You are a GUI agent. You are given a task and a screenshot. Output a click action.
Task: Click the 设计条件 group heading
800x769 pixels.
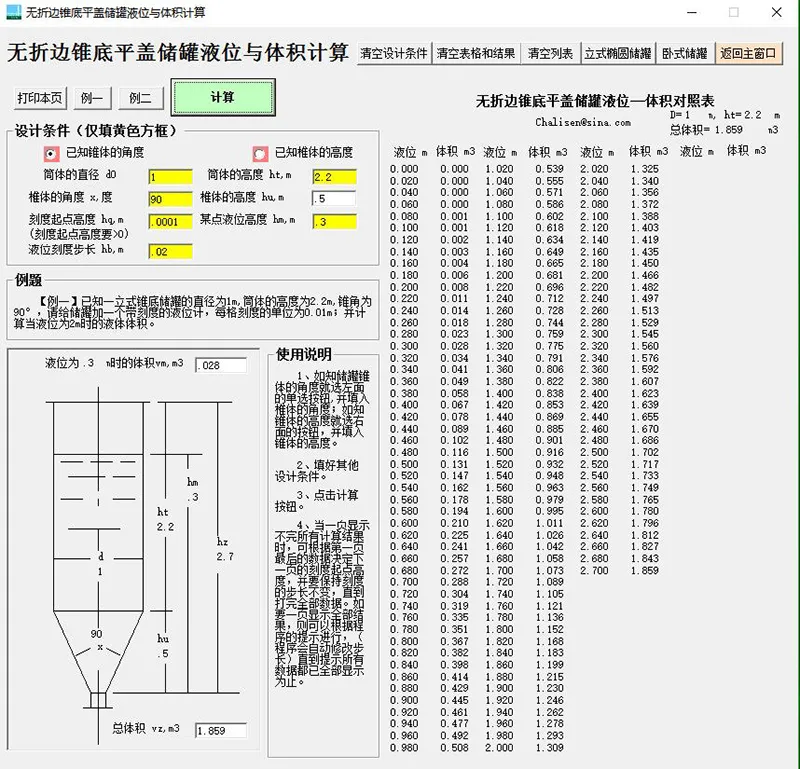pos(95,131)
